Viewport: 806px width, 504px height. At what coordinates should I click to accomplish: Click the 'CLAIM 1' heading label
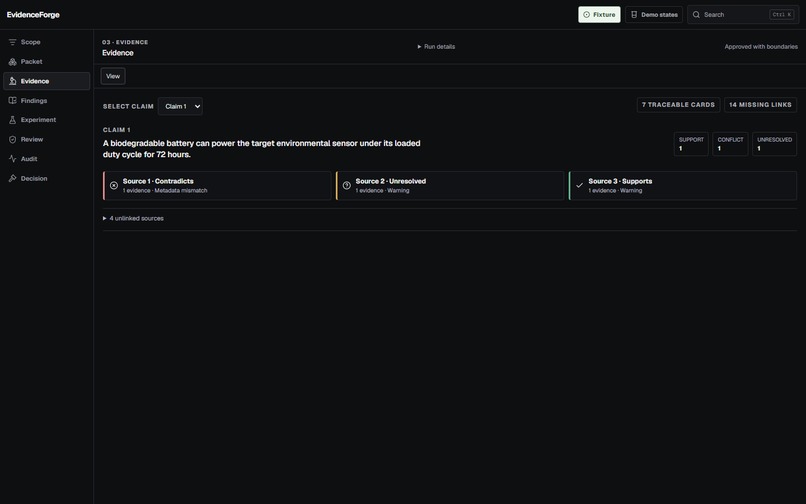(x=117, y=130)
